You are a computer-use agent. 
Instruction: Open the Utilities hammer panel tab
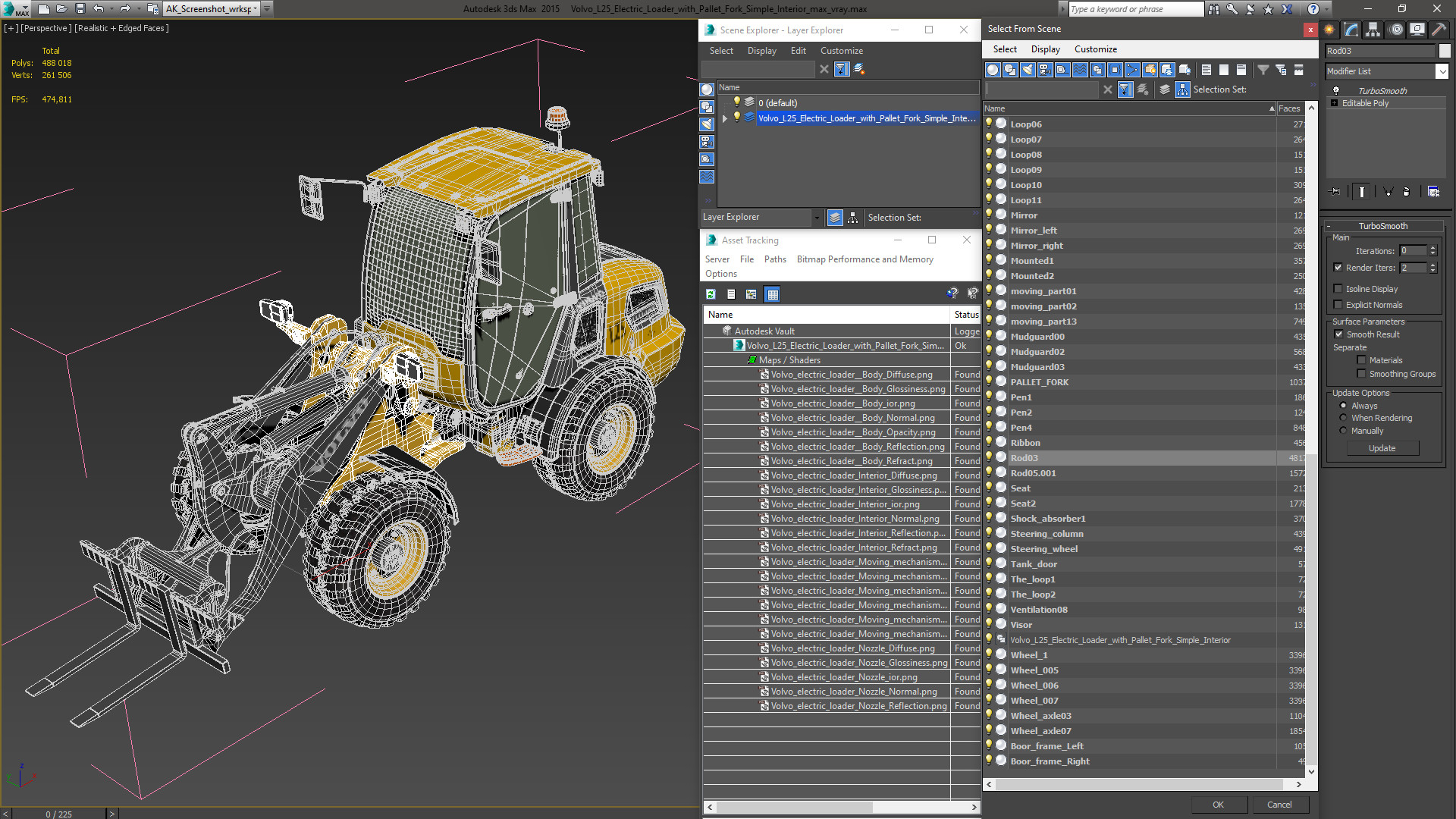click(1438, 30)
